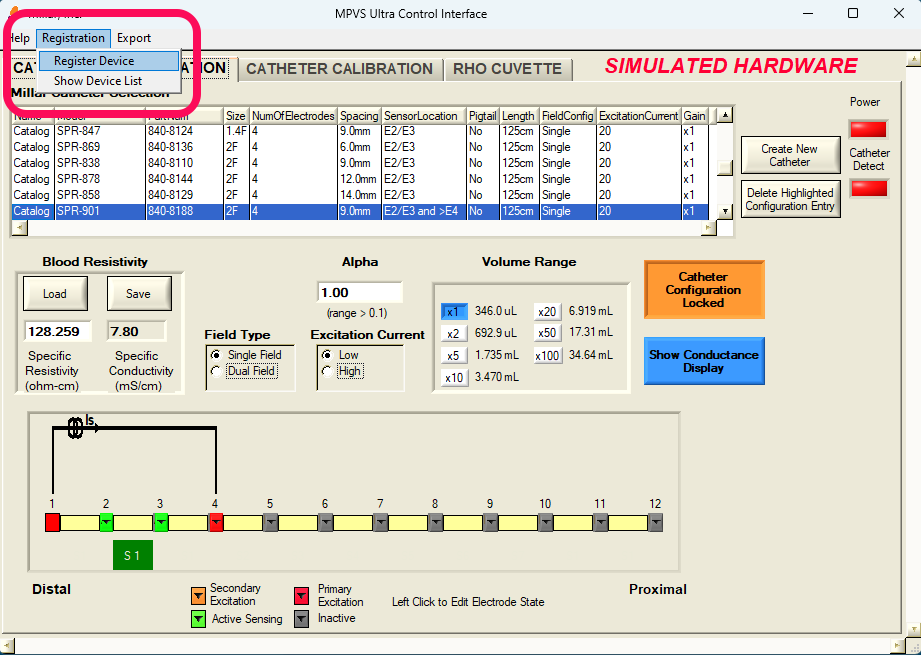Click the catheter table scroll-right arrow
921x656 pixels.
710,228
